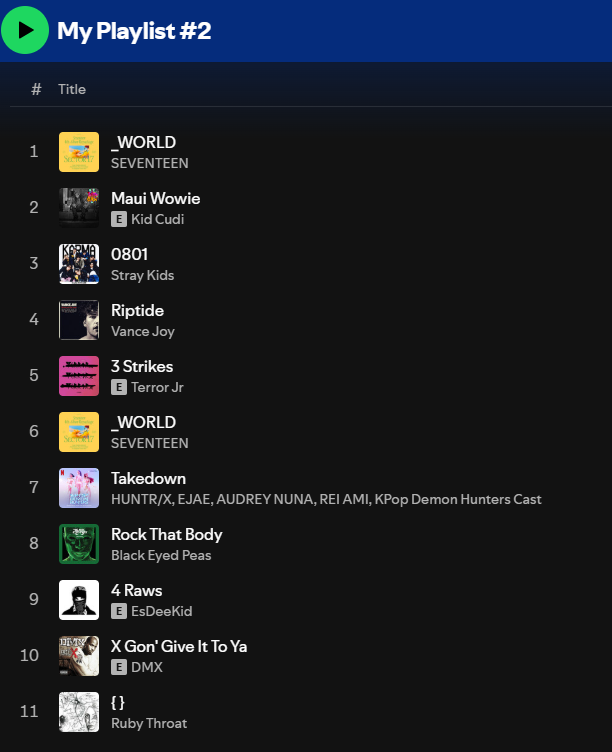Open album art for track 1 _WORLD
Screen dimensions: 612x752
[79, 152]
